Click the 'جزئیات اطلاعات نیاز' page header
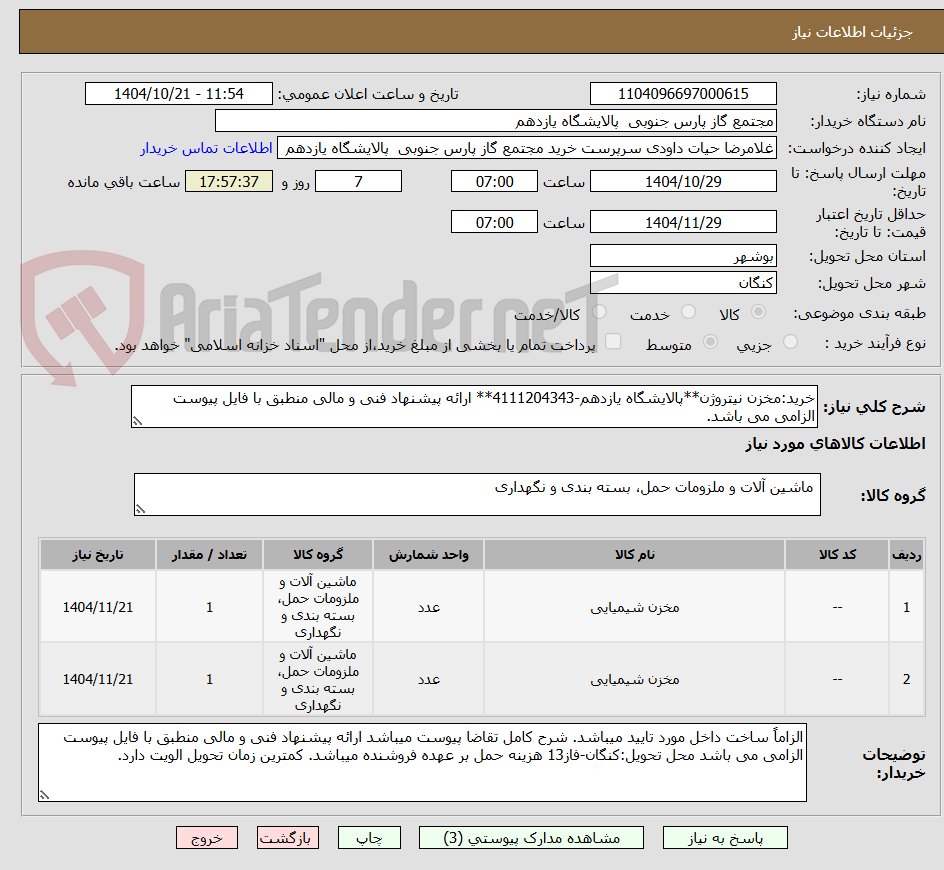944x870 pixels. (852, 32)
